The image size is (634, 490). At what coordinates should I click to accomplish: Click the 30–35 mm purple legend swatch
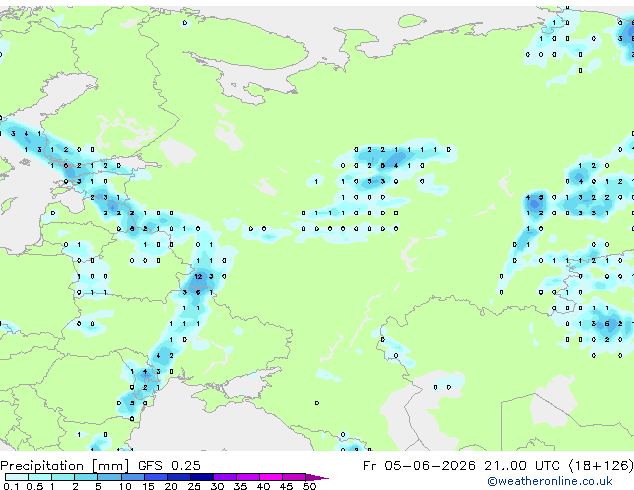(225, 477)
